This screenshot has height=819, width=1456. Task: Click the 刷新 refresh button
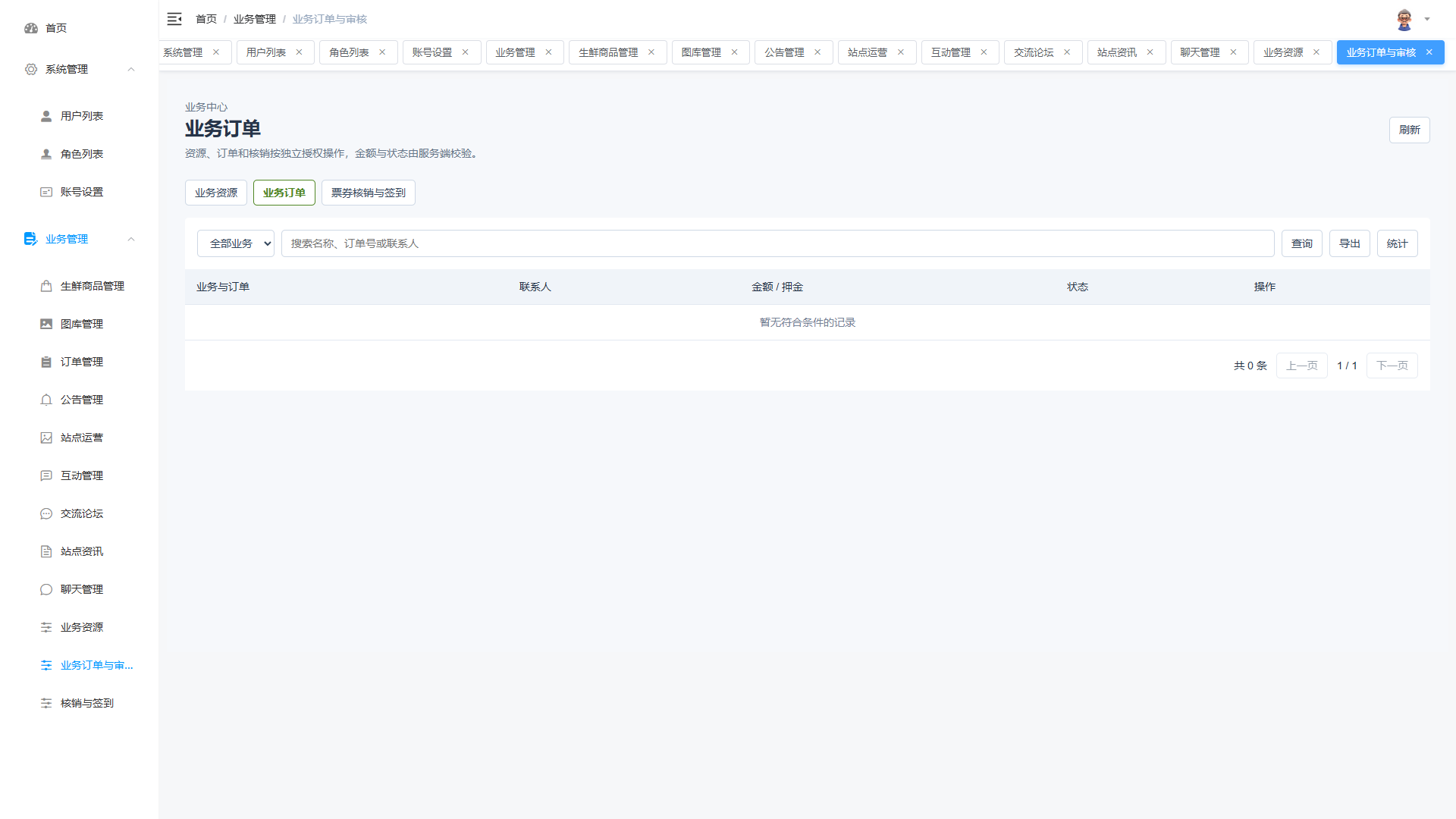click(x=1409, y=130)
